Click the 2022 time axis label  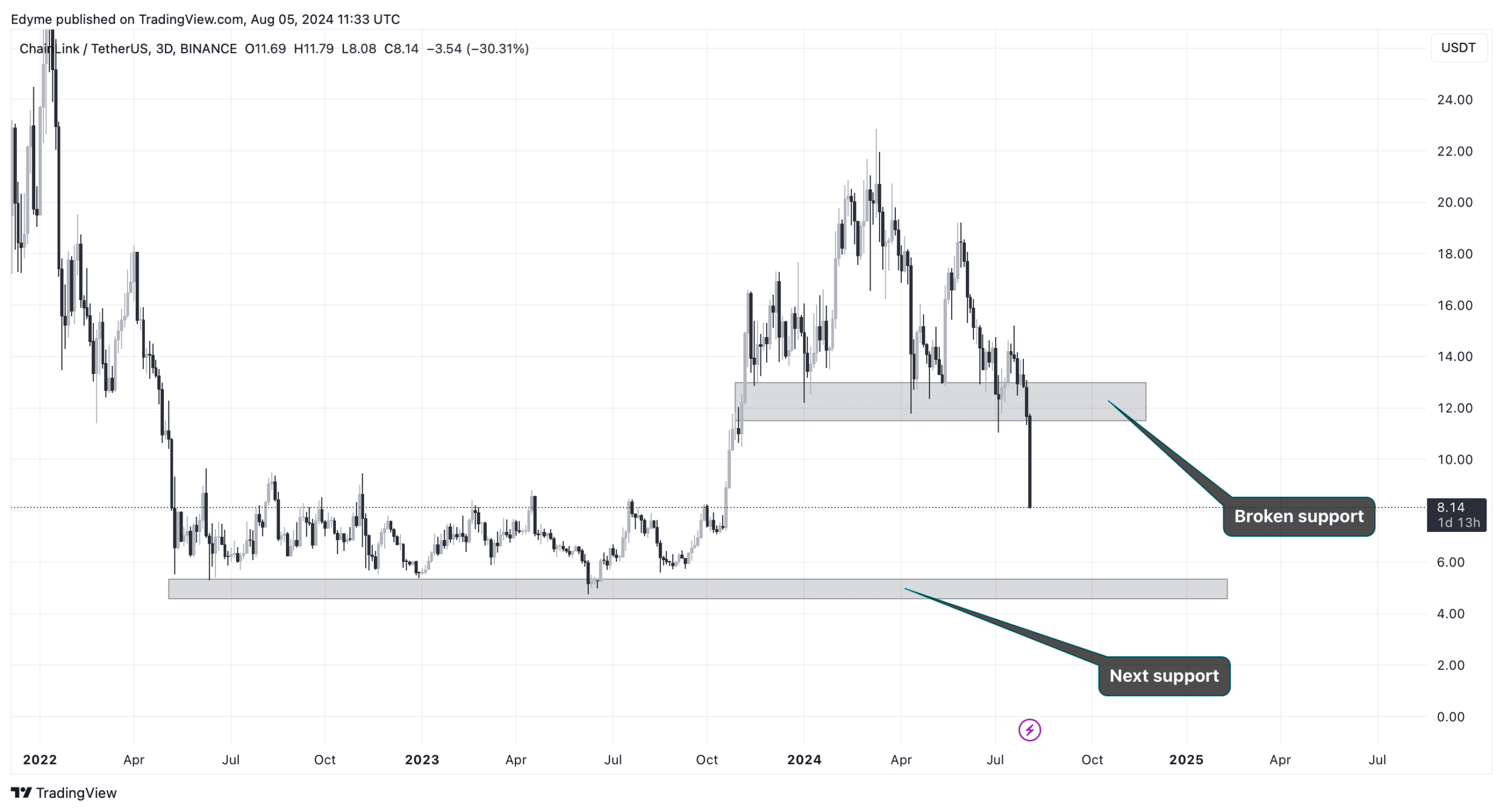(x=40, y=760)
